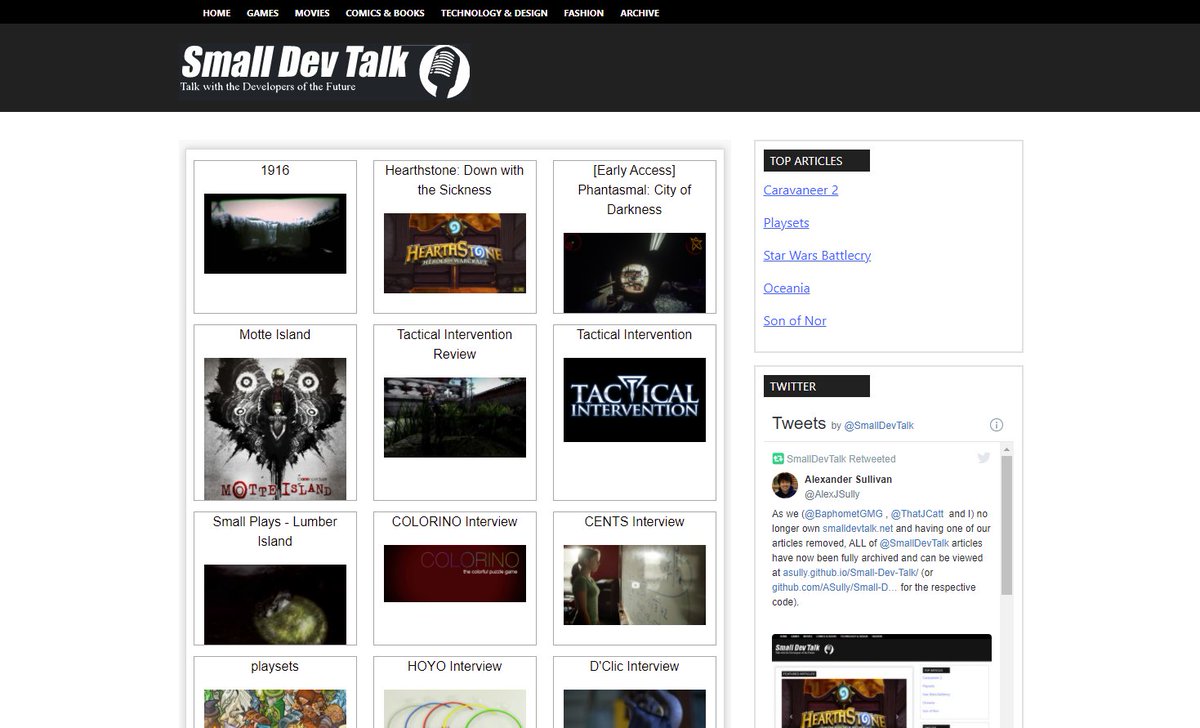The width and height of the screenshot is (1200, 728).
Task: Open the Playsets top article link
Action: click(786, 223)
